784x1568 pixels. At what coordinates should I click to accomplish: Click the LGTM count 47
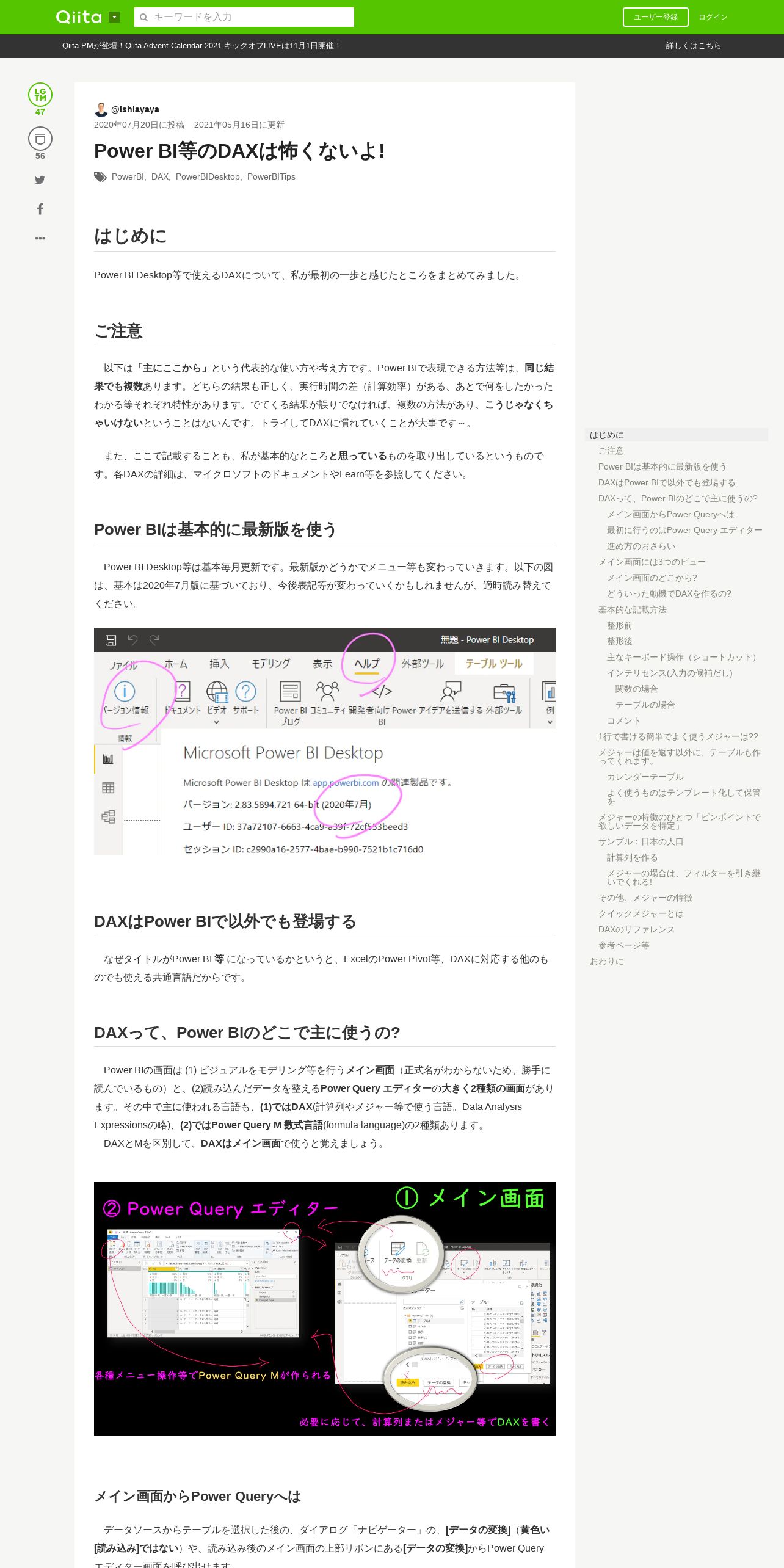tap(40, 112)
